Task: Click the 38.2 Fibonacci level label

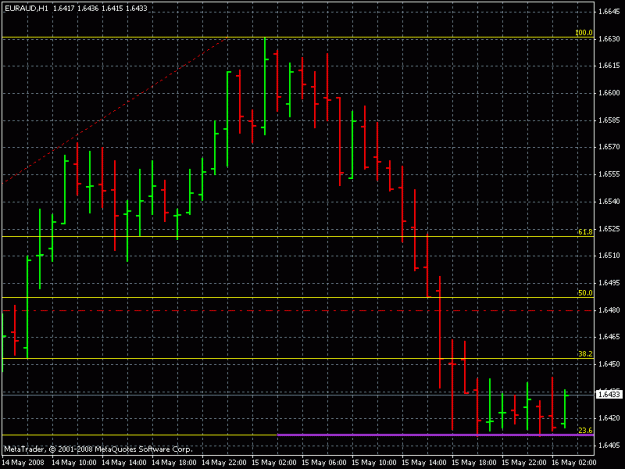Action: (585, 354)
